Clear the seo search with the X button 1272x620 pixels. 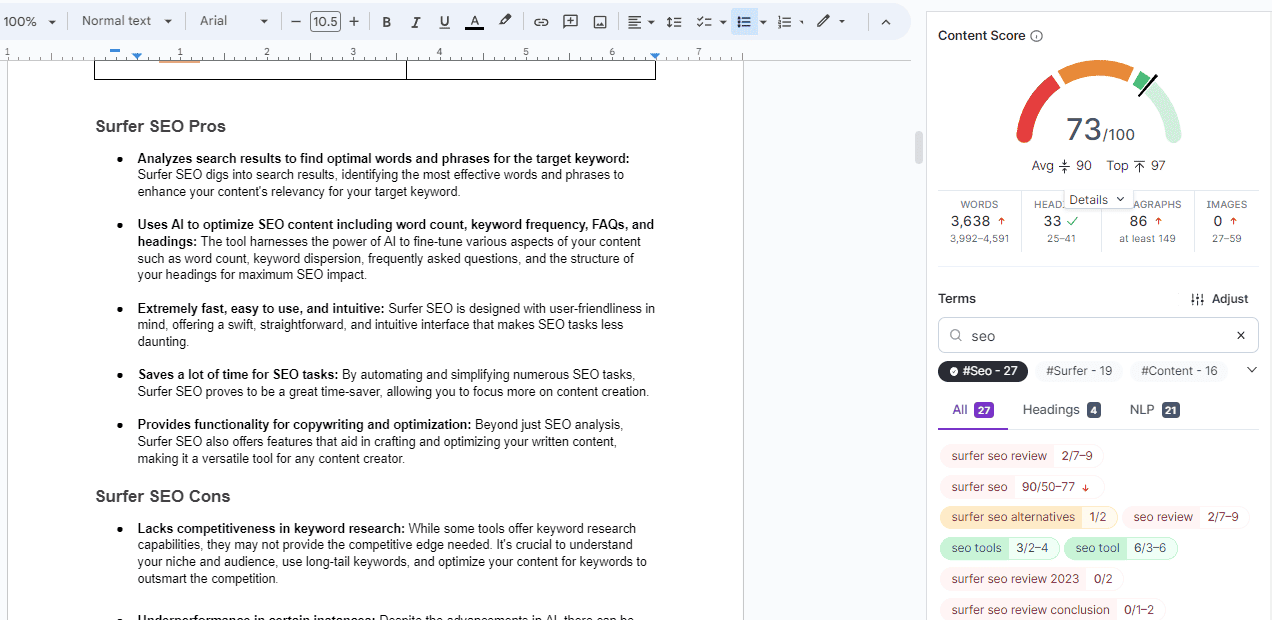(1240, 335)
